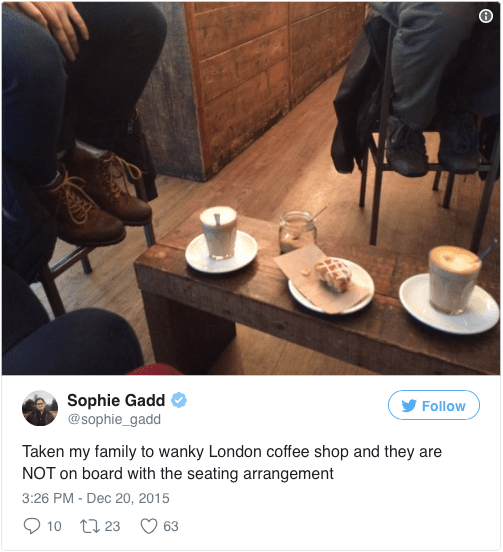
Task: Click the retweet arrows icon
Action: point(90,526)
